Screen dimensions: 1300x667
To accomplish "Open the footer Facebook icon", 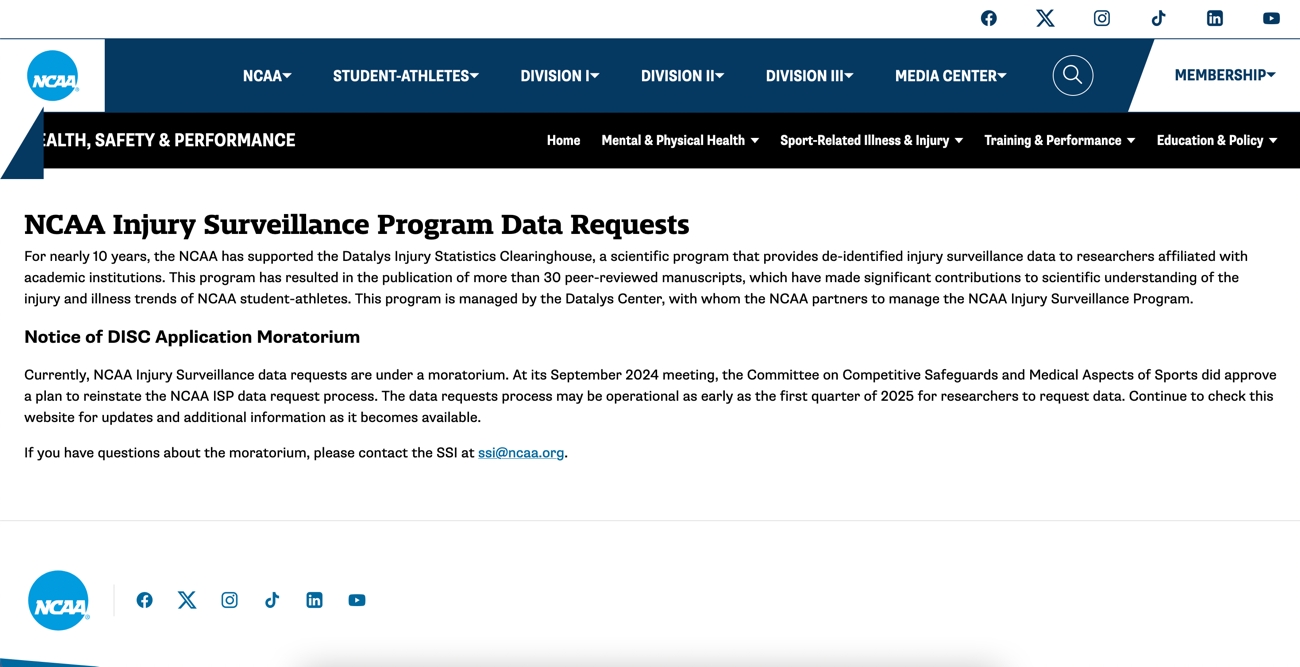I will [145, 600].
